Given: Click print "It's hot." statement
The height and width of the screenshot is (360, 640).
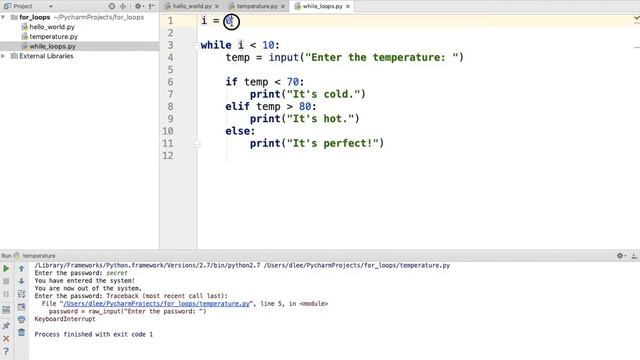Looking at the screenshot, I should coord(304,118).
